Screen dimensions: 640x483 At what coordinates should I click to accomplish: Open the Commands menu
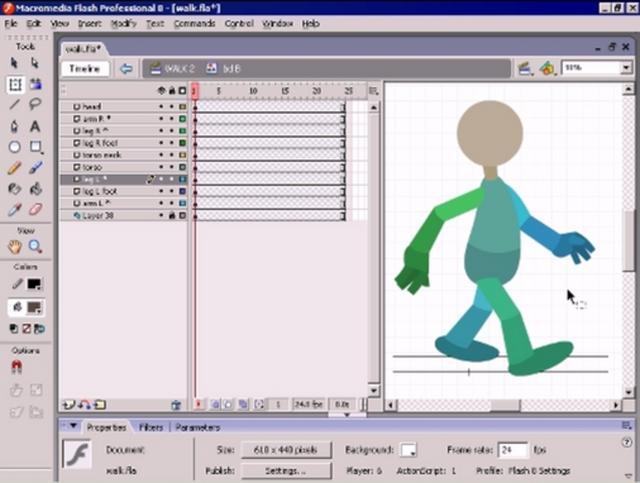[x=194, y=24]
